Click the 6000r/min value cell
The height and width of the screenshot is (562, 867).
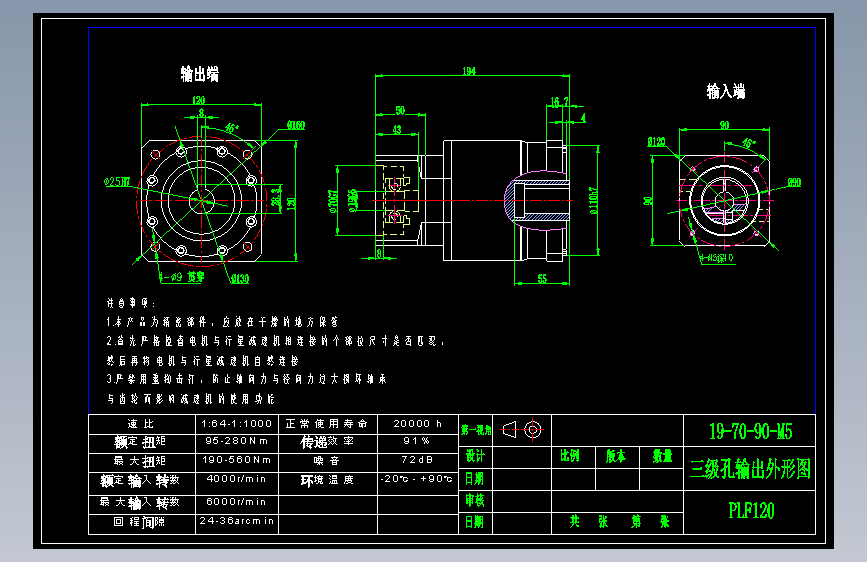(237, 502)
